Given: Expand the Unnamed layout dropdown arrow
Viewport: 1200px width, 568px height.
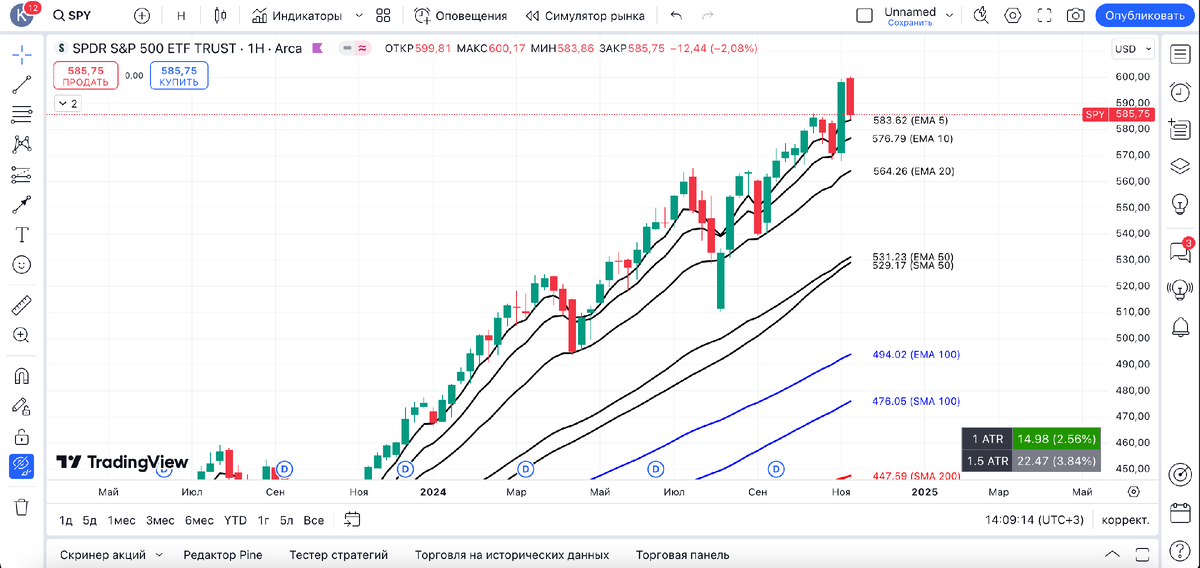Looking at the screenshot, I should pyautogui.click(x=950, y=16).
